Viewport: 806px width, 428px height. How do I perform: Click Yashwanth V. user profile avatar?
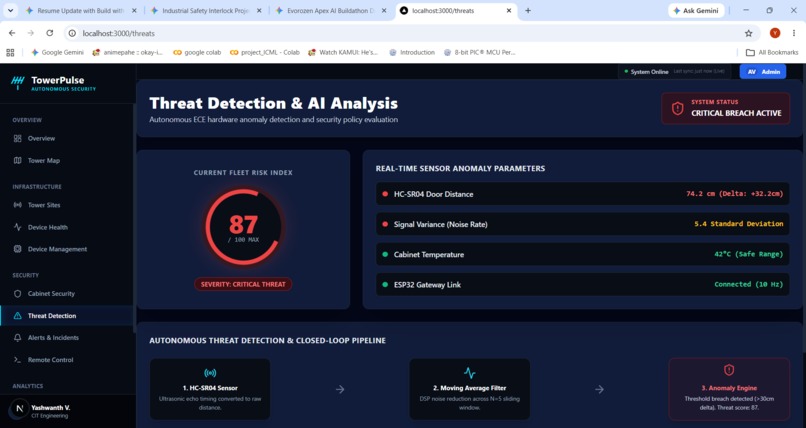click(20, 409)
